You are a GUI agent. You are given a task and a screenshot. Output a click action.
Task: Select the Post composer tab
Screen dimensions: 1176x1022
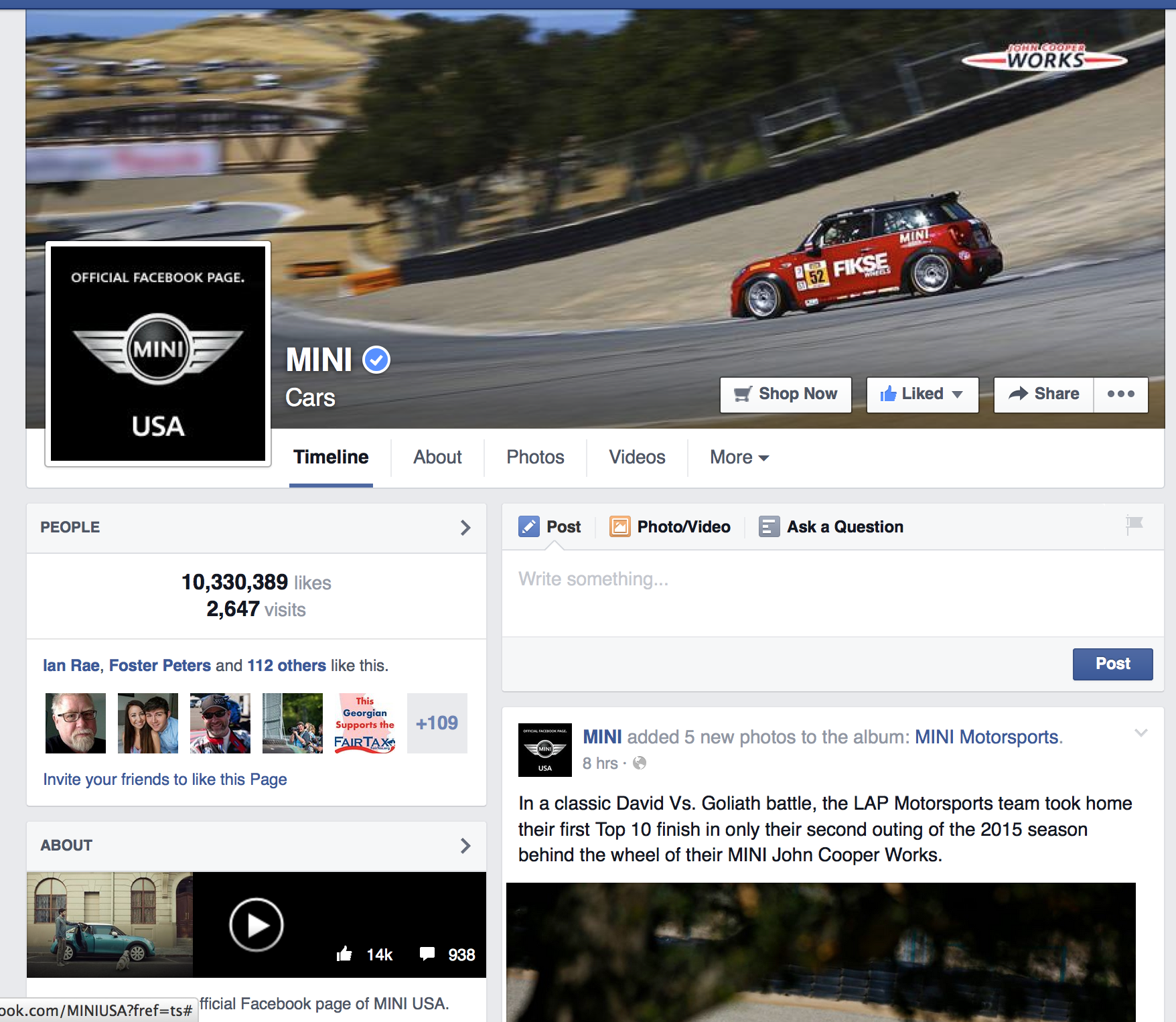click(x=550, y=527)
